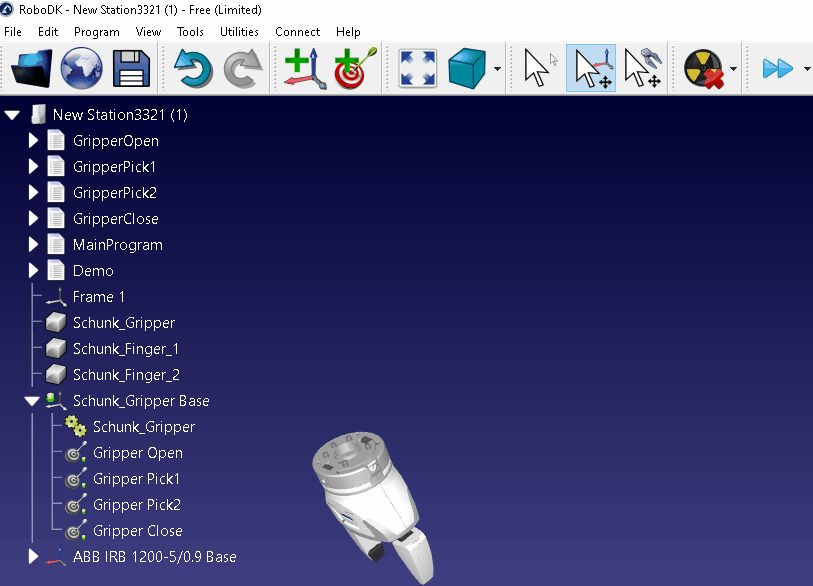Expand the ABB IRB 1200-5/0.9 Base node
The height and width of the screenshot is (586, 813).
[x=33, y=556]
